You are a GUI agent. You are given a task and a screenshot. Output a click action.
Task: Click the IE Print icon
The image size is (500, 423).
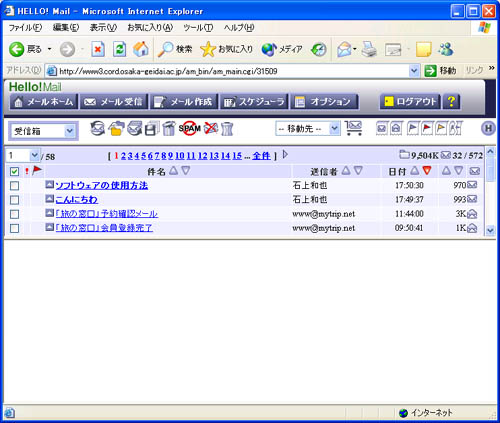click(x=369, y=49)
